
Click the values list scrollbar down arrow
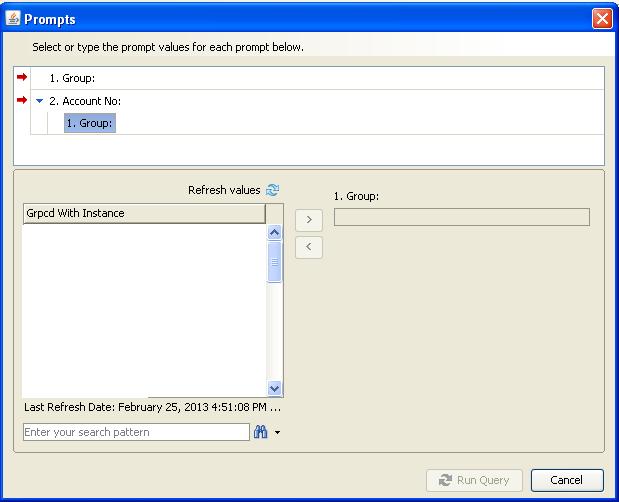[275, 389]
